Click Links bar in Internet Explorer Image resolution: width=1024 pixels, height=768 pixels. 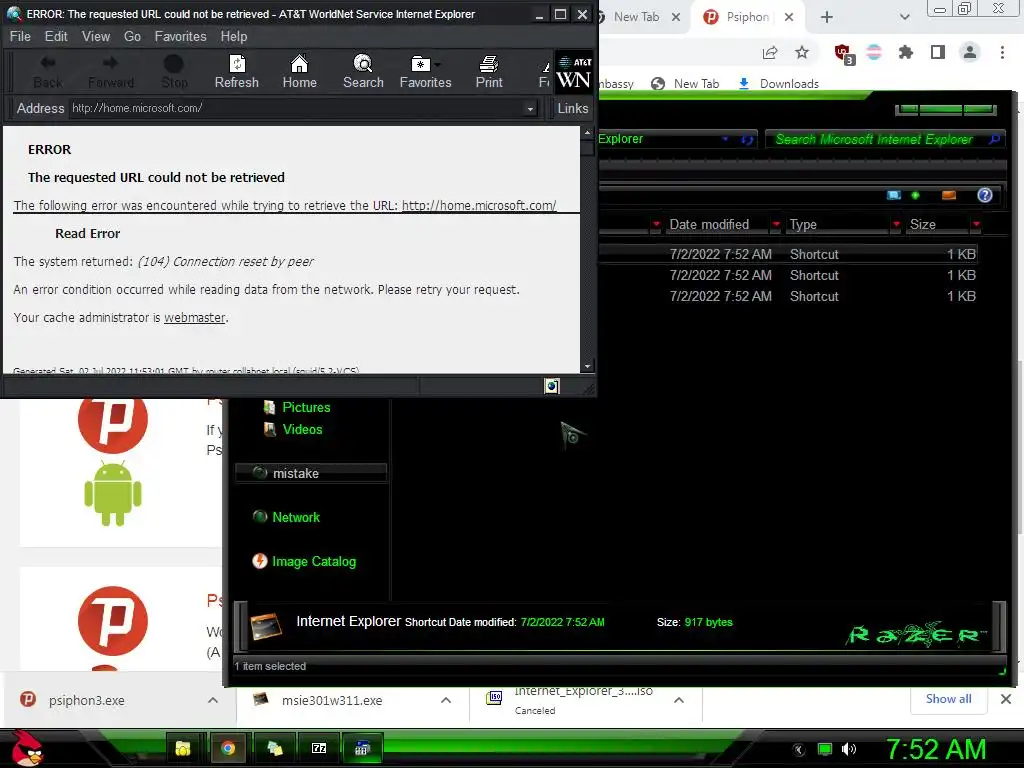click(573, 108)
